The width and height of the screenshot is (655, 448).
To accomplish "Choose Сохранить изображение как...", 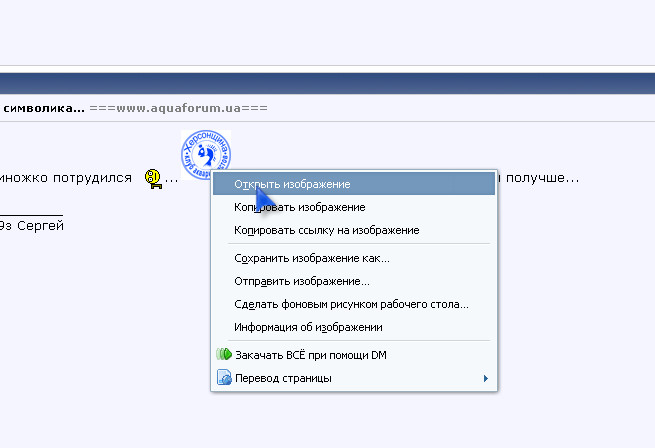I will (x=311, y=258).
